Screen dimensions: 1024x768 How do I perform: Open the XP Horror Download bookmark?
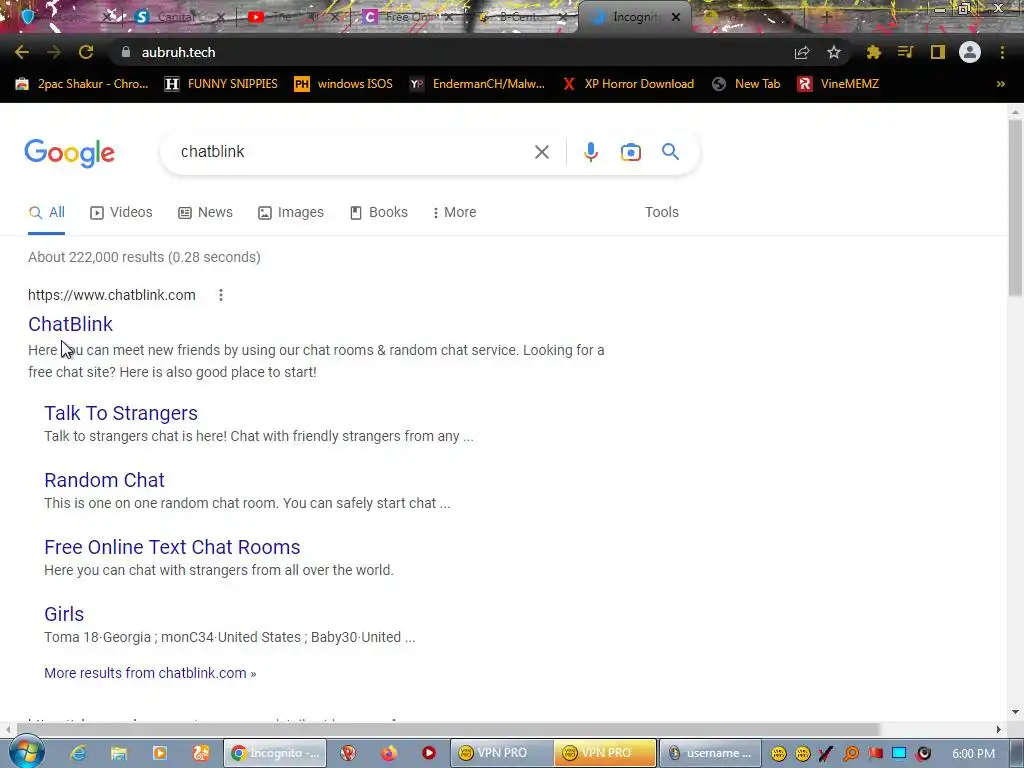tap(628, 84)
